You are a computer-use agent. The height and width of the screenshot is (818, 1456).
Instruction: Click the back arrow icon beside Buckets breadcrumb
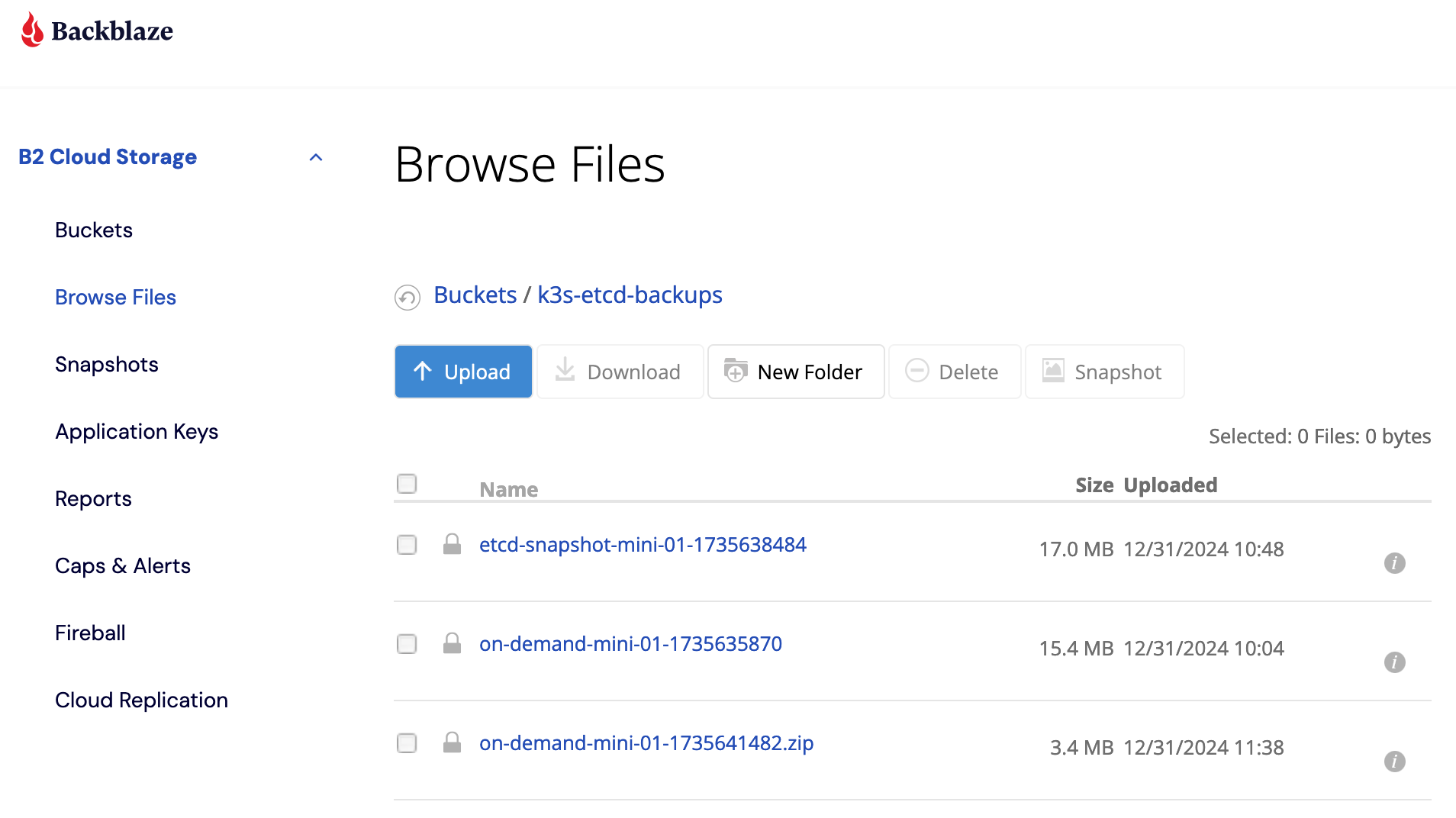point(407,297)
